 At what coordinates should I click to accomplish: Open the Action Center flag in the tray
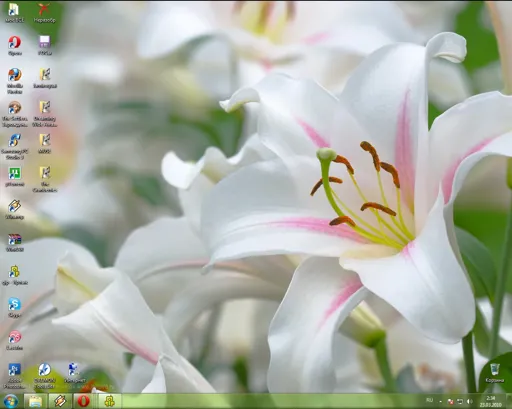point(450,401)
